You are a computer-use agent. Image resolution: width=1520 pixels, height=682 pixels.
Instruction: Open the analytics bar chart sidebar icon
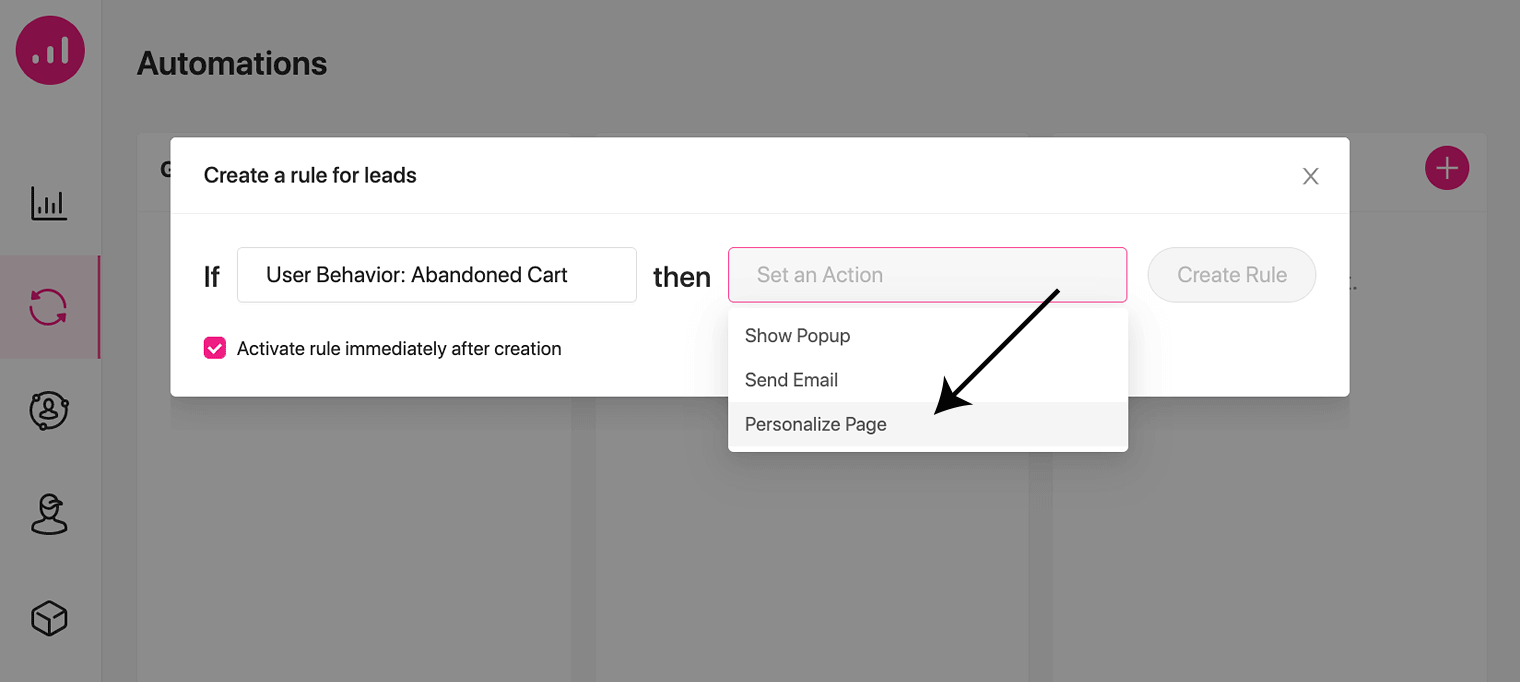pyautogui.click(x=49, y=204)
